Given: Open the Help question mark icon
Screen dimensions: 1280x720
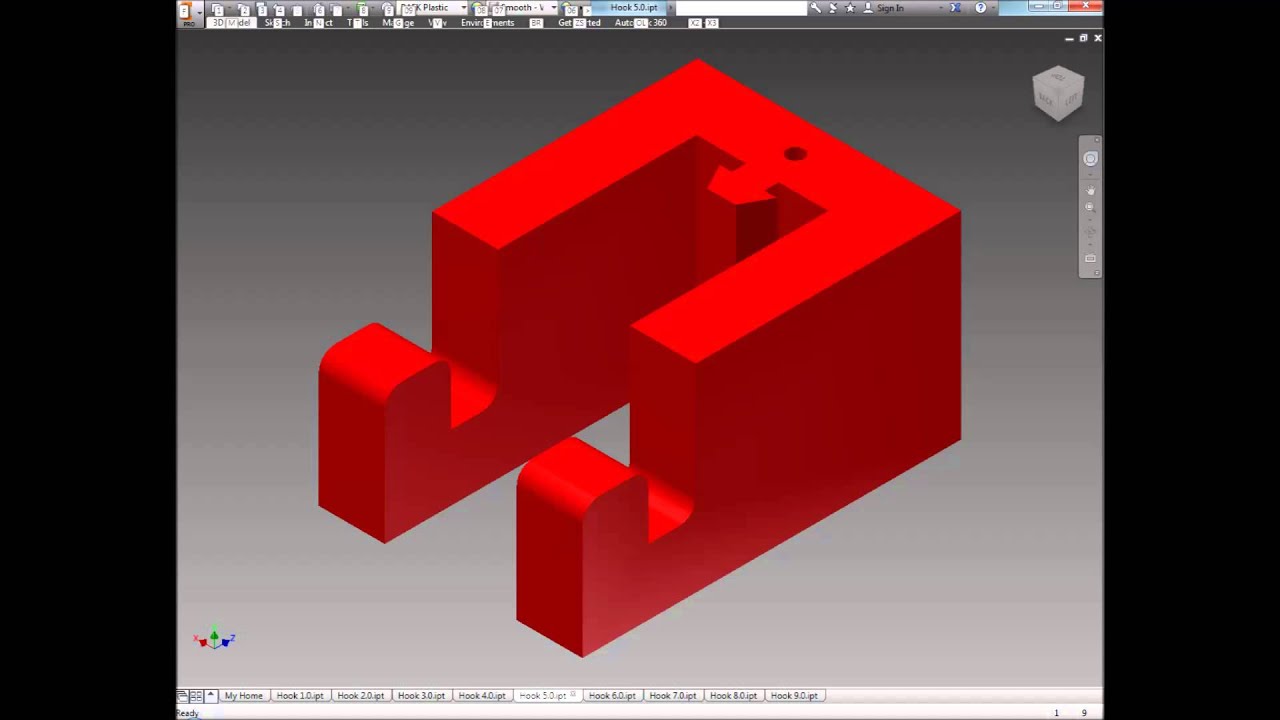Looking at the screenshot, I should click(980, 8).
